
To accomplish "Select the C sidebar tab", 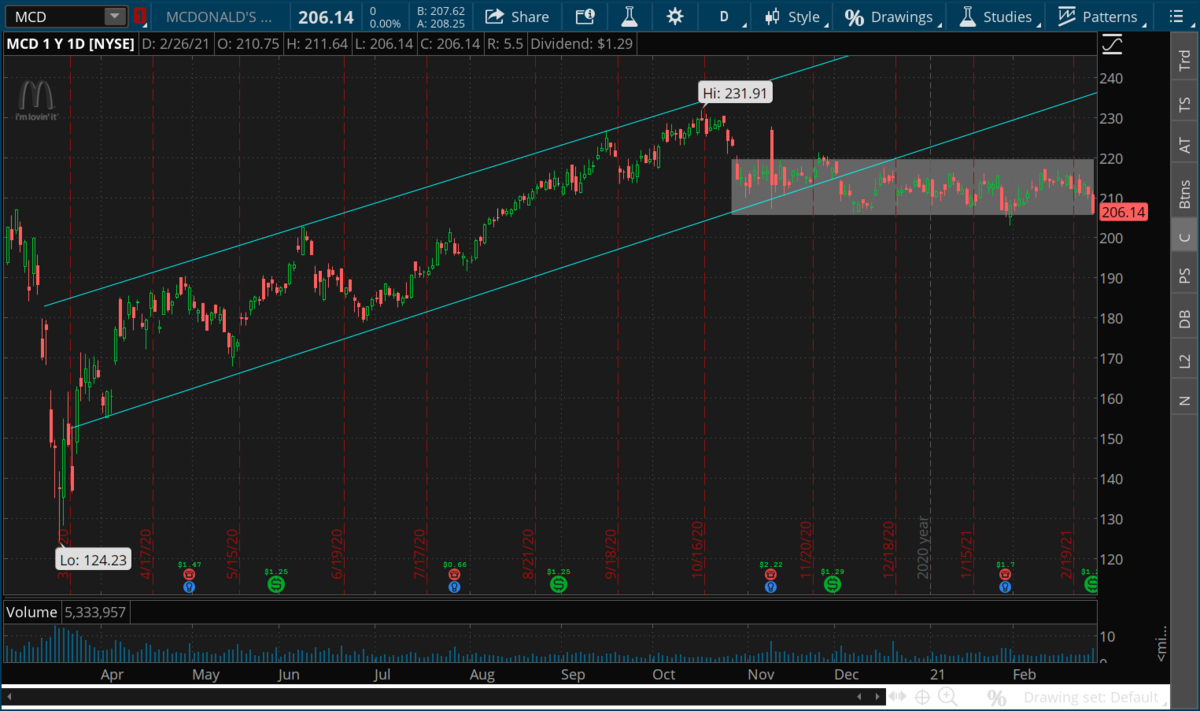I will click(x=1185, y=237).
